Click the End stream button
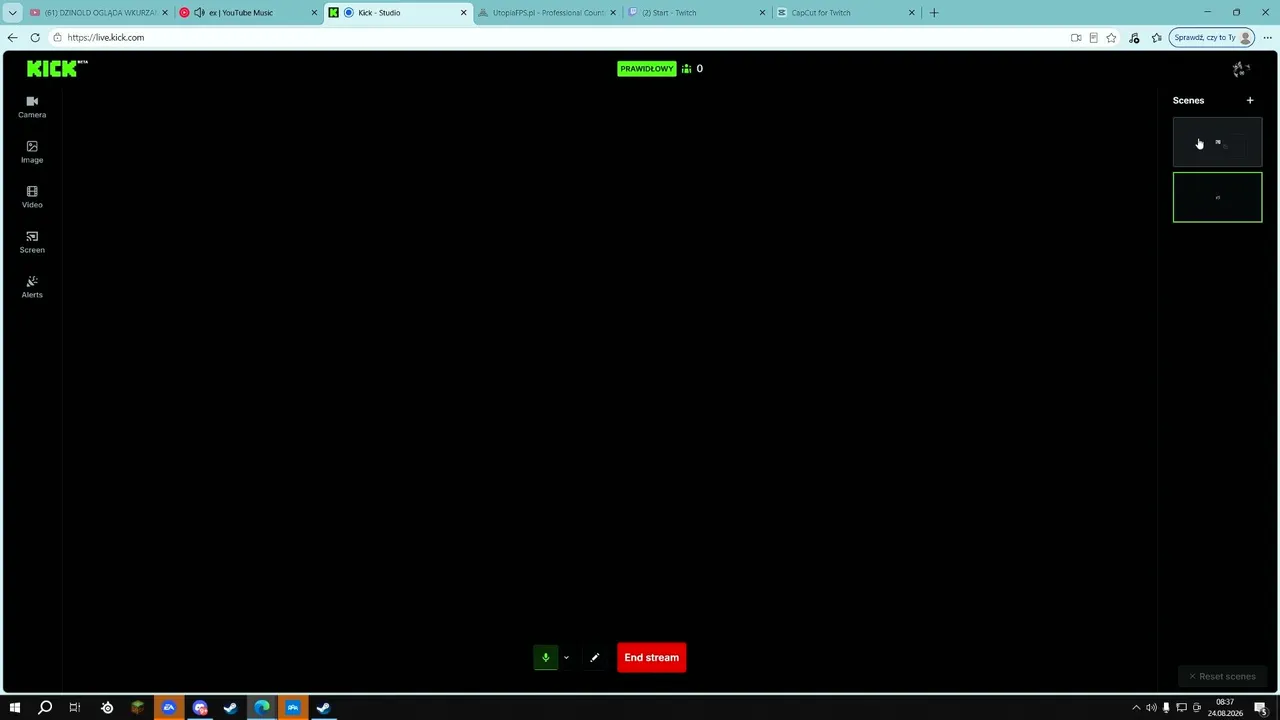Viewport: 1280px width, 720px height. click(x=651, y=657)
